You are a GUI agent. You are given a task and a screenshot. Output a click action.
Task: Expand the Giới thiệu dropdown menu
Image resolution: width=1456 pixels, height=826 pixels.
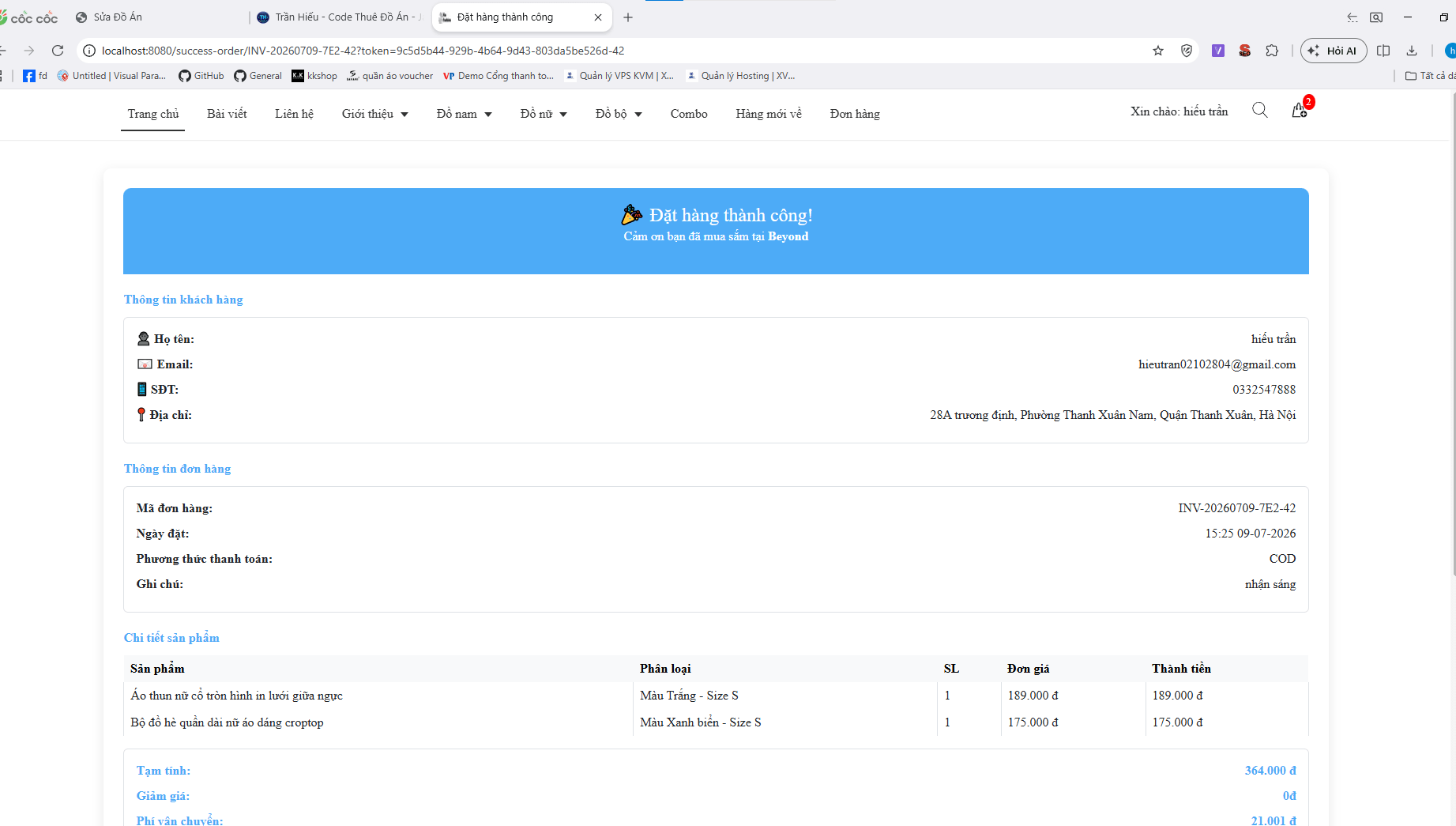374,114
